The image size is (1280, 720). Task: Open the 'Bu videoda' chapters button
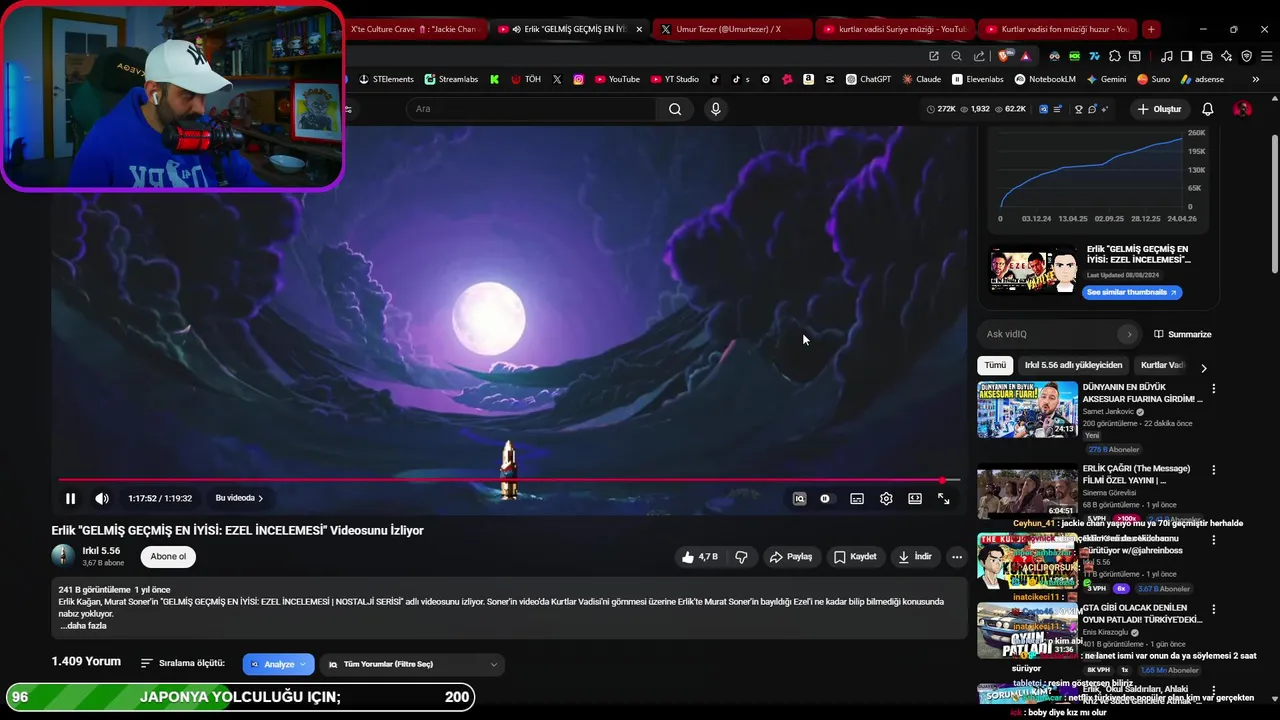coord(239,498)
